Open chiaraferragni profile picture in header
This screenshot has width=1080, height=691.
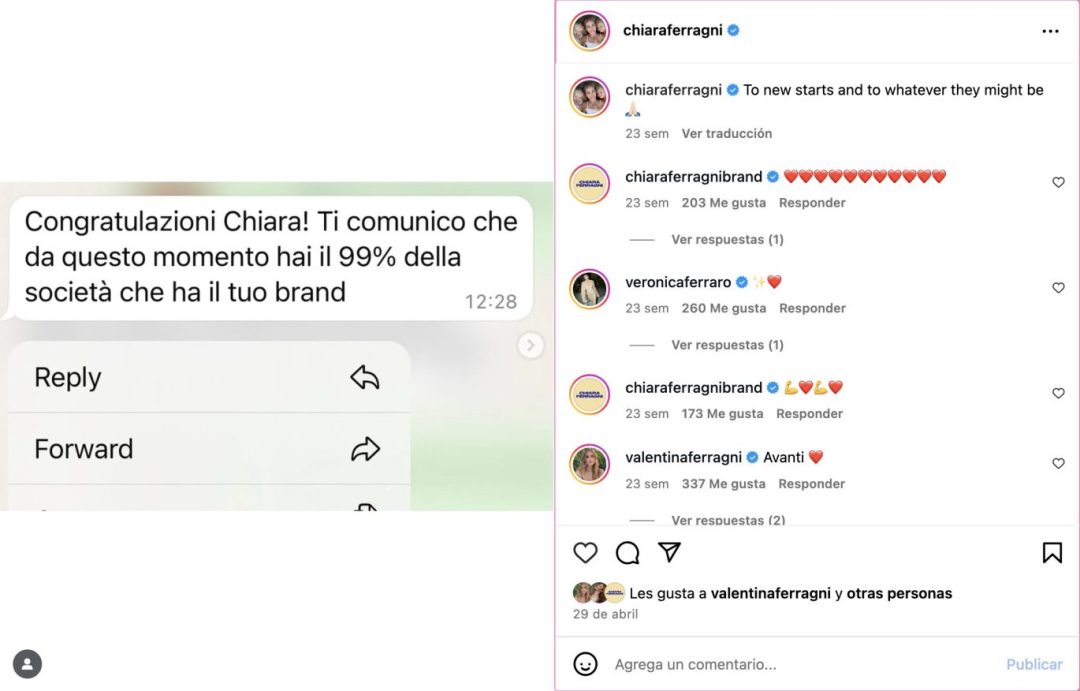coord(590,31)
